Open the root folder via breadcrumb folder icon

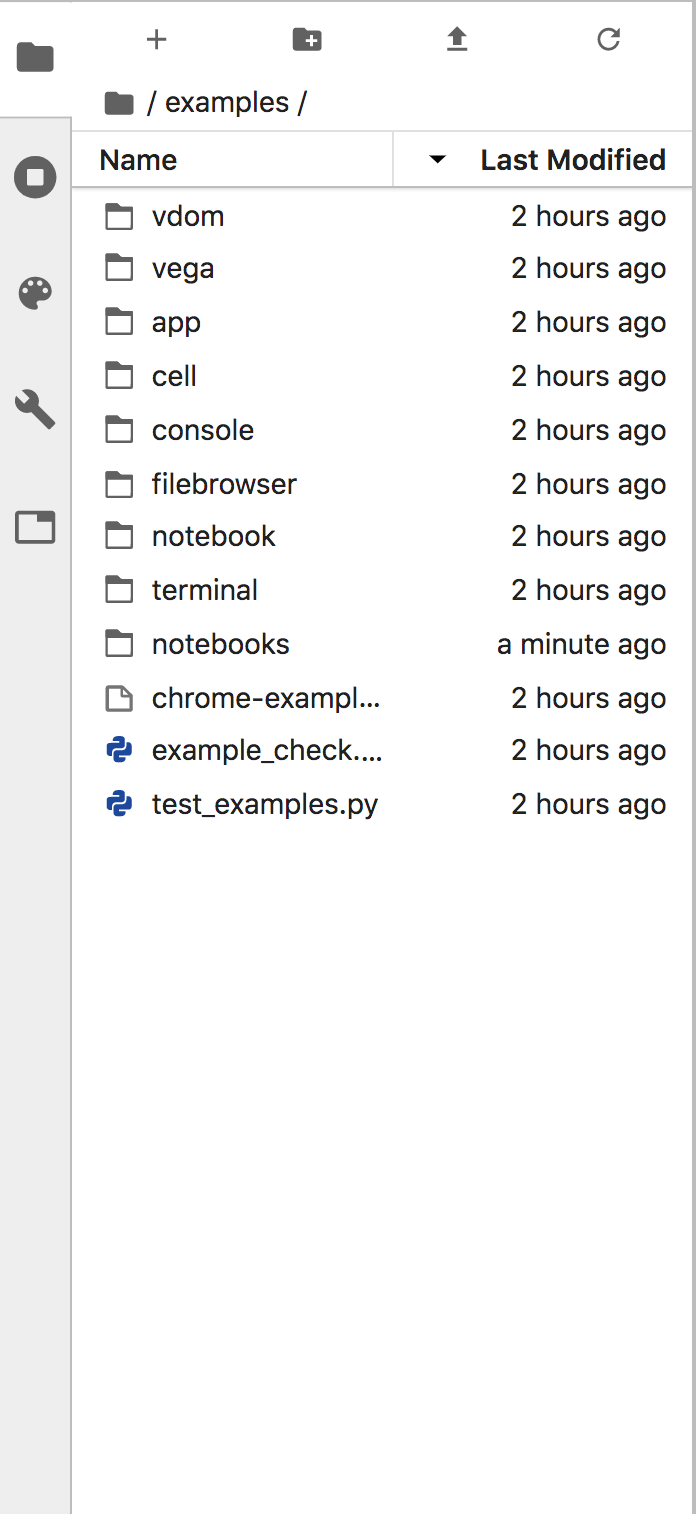point(120,101)
